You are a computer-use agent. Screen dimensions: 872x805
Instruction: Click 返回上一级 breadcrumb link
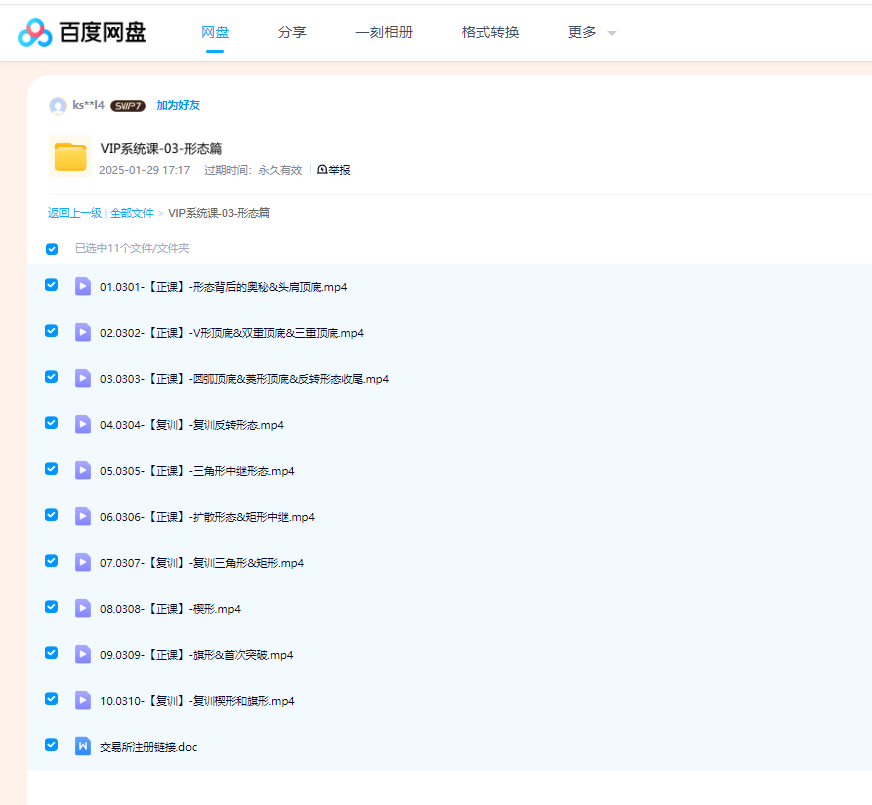tap(75, 213)
